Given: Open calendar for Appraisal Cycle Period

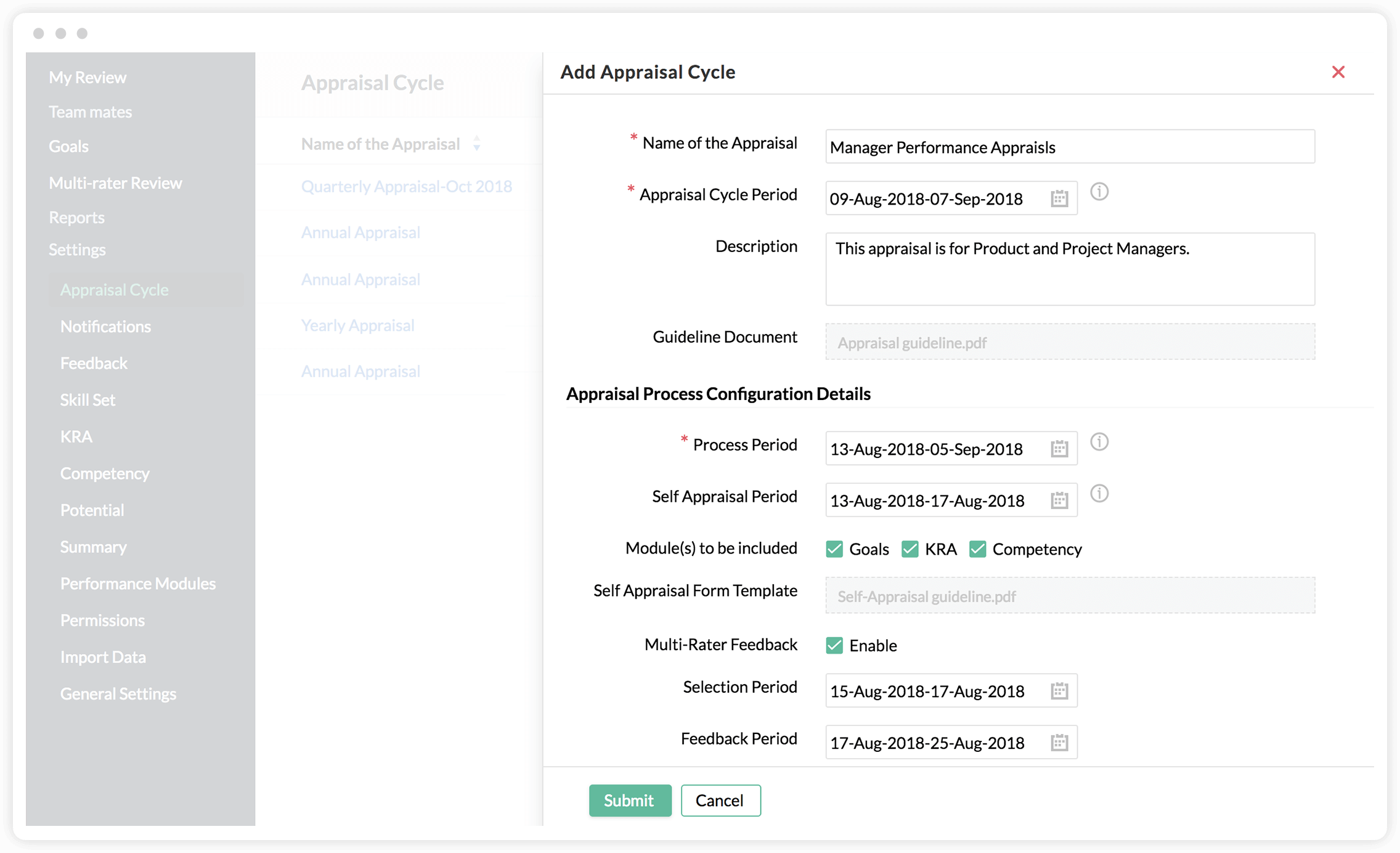Looking at the screenshot, I should (x=1059, y=198).
